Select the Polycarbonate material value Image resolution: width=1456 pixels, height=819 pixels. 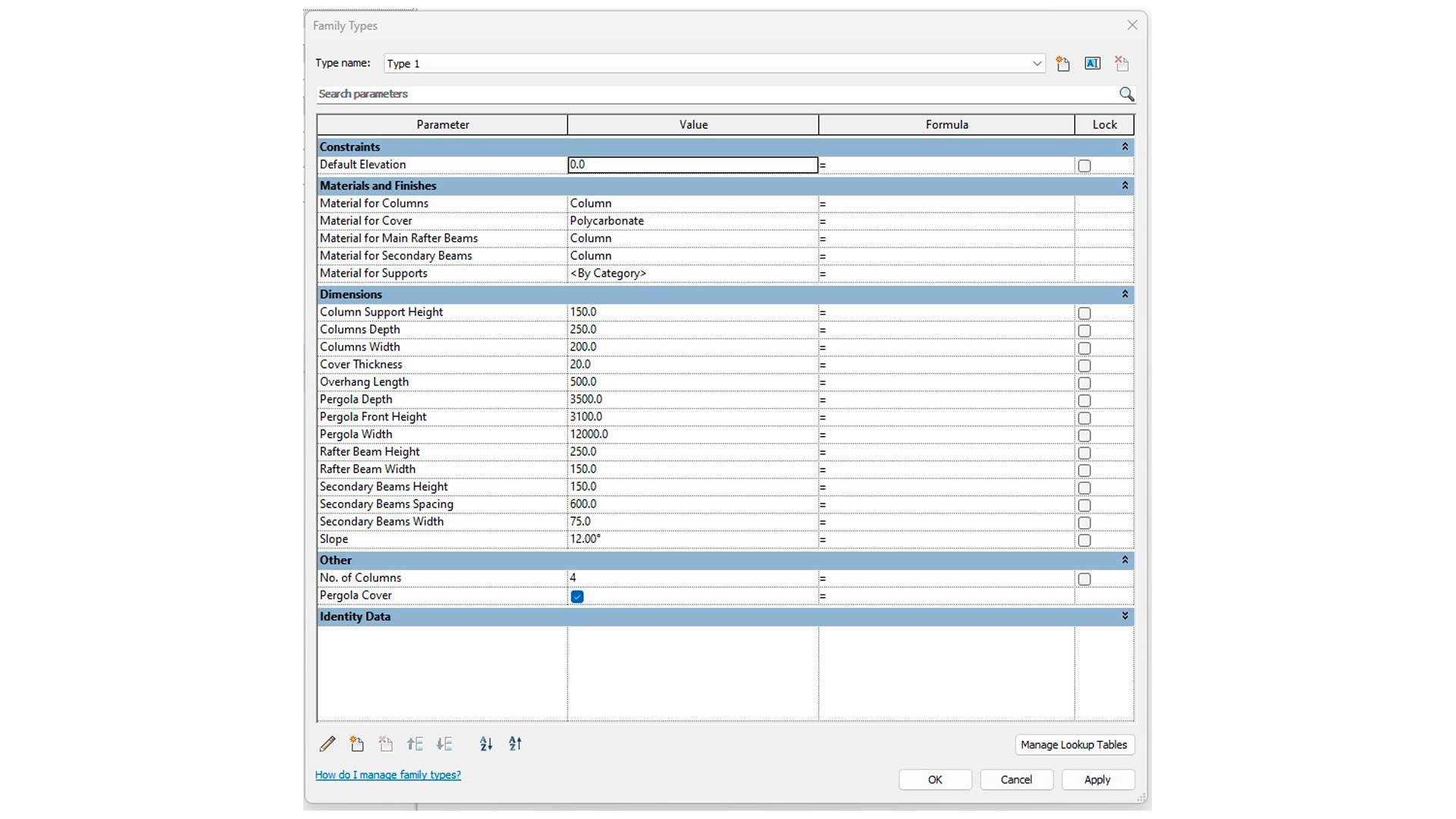(x=692, y=221)
